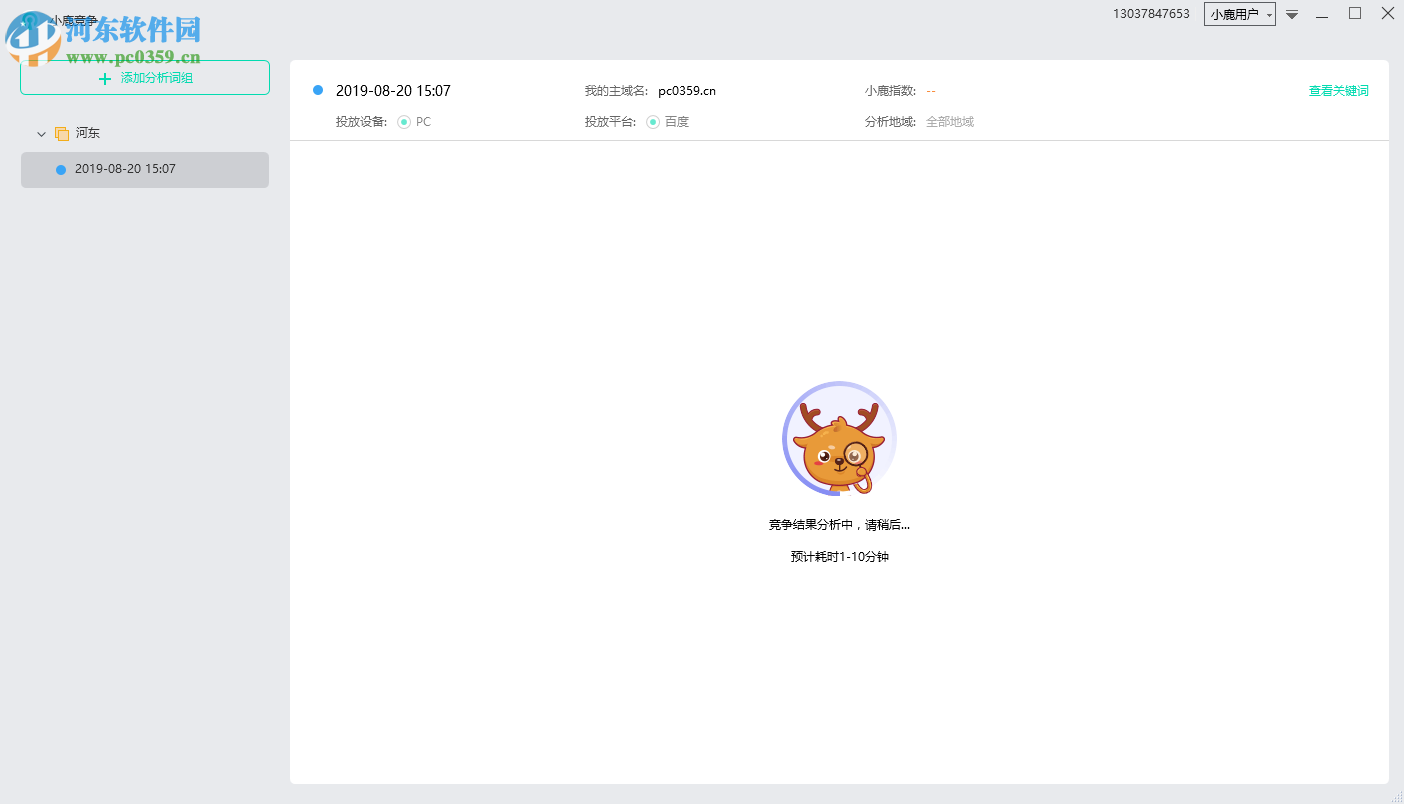Screen dimensions: 1404x804
Task: Collapse the 河东 group using its chevron
Action: [41, 132]
